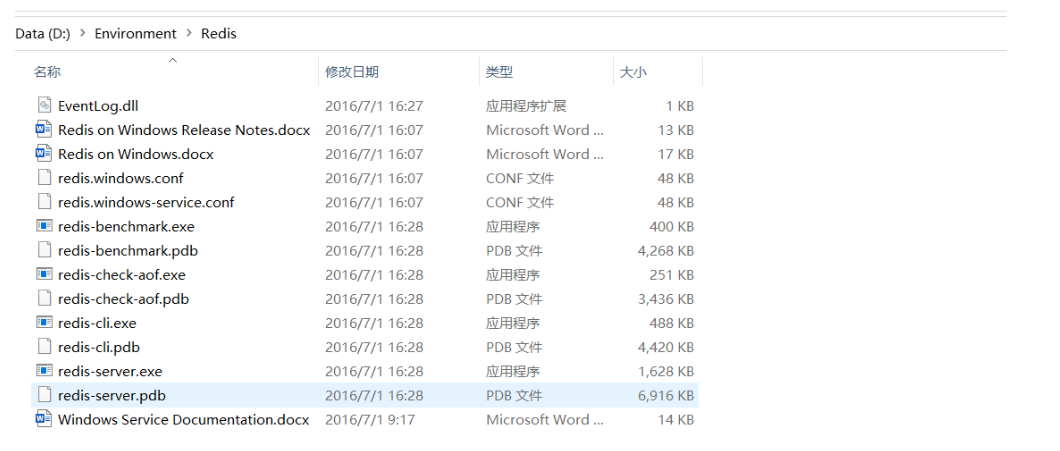Select the redis.windows-service.conf file name
The image size is (1060, 451).
146,202
